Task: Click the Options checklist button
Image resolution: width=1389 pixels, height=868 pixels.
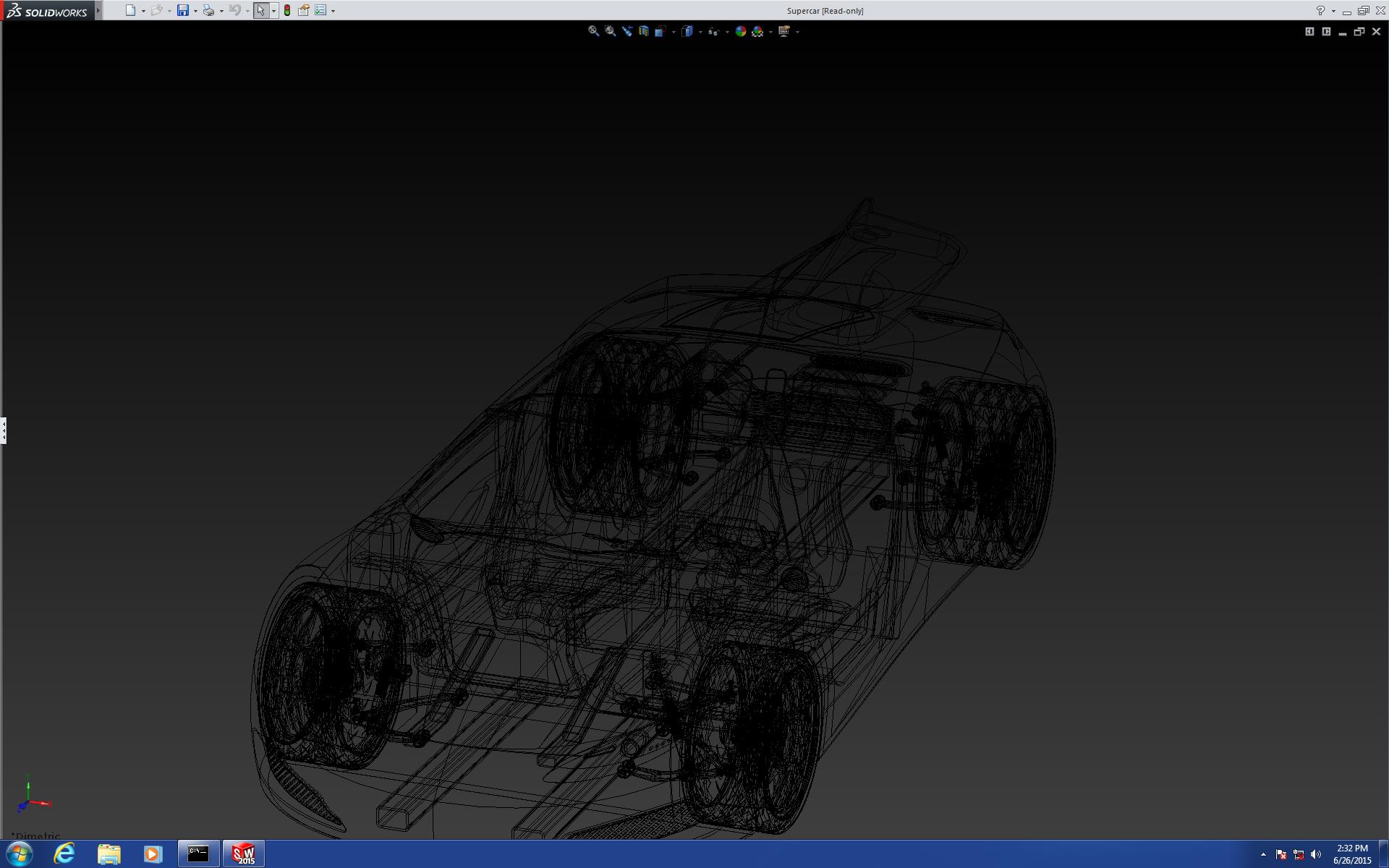Action: point(320,10)
